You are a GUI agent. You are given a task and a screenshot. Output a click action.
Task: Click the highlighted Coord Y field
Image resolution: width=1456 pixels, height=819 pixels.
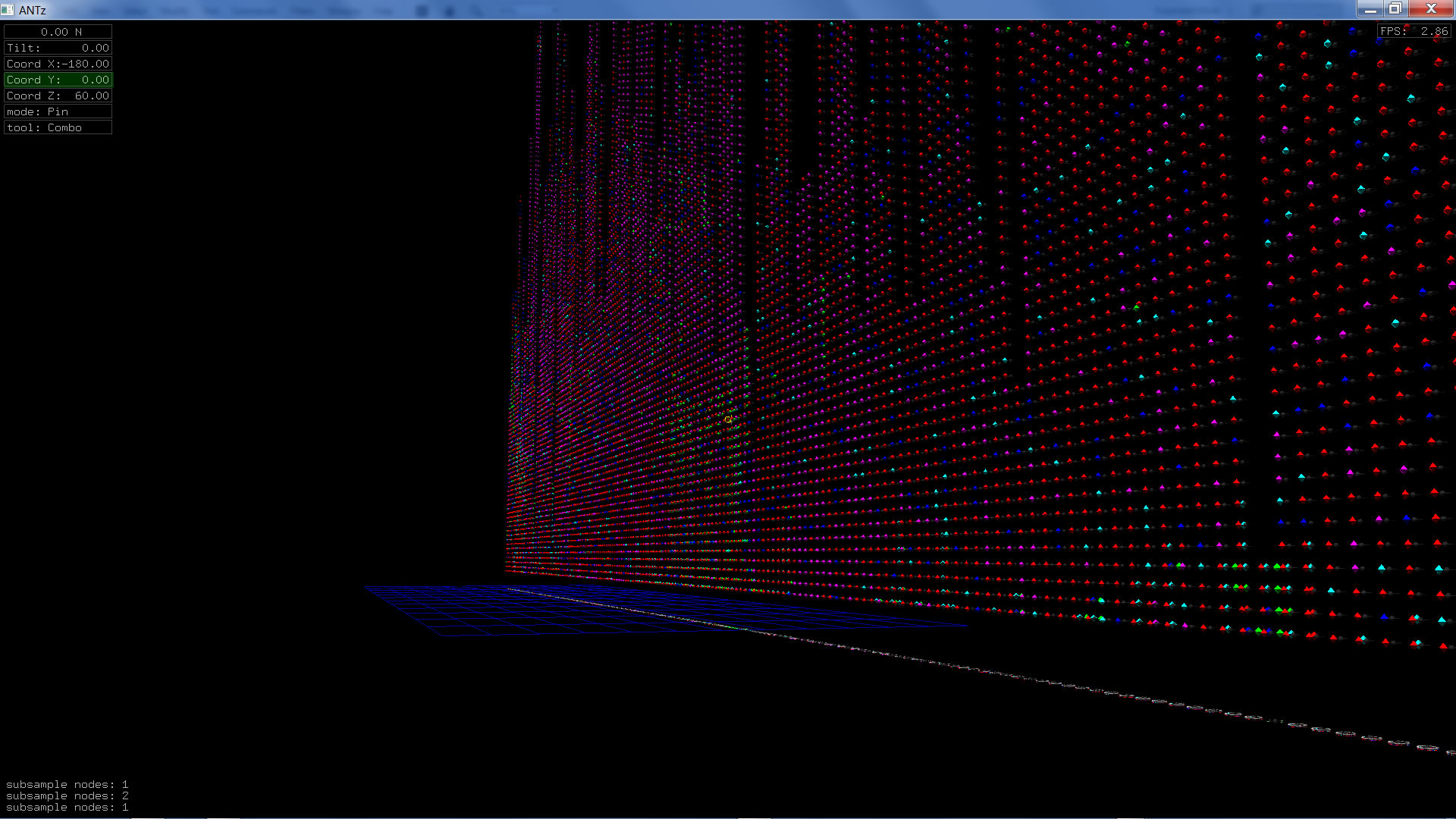pyautogui.click(x=58, y=80)
